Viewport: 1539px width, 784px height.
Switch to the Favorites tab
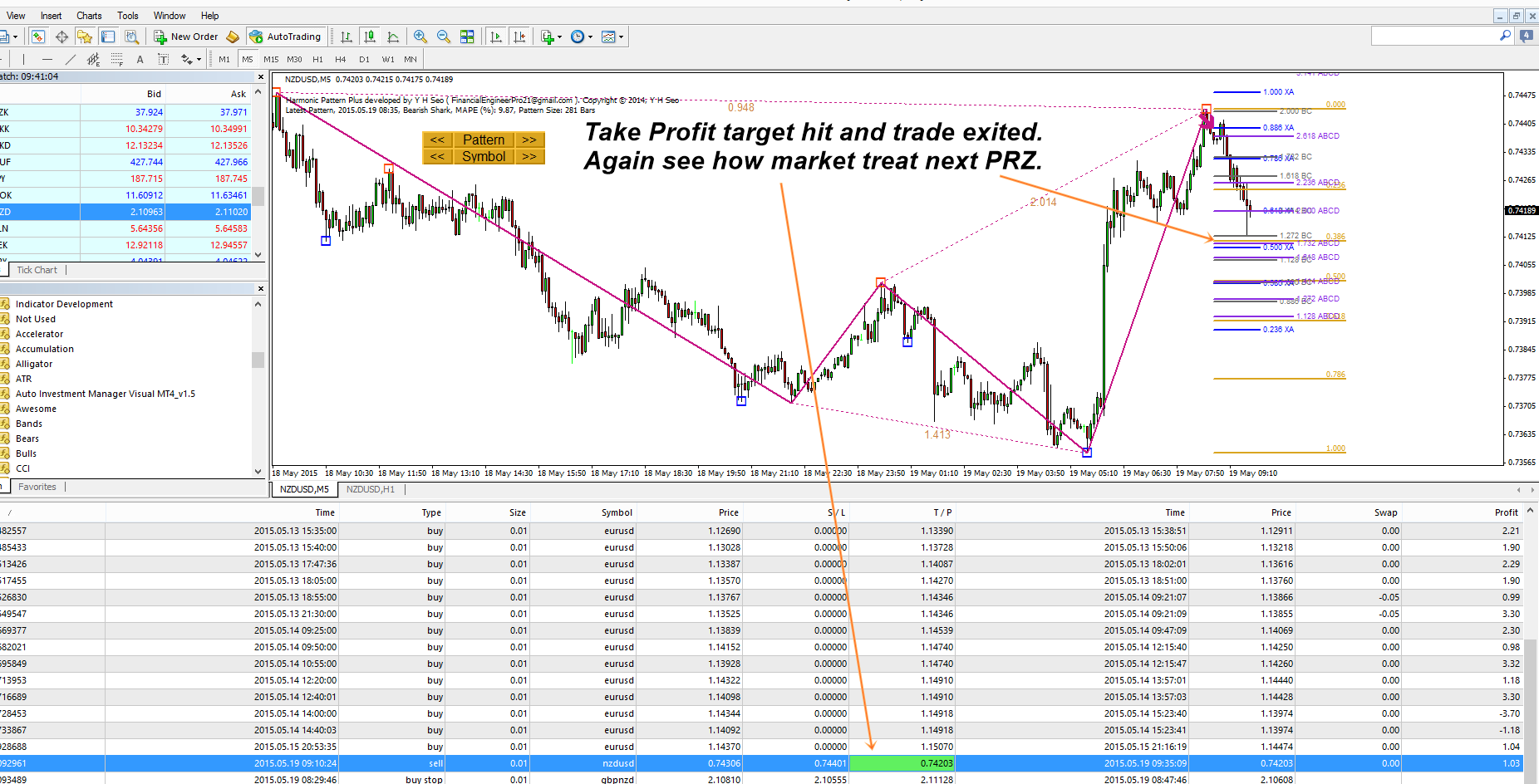37,488
